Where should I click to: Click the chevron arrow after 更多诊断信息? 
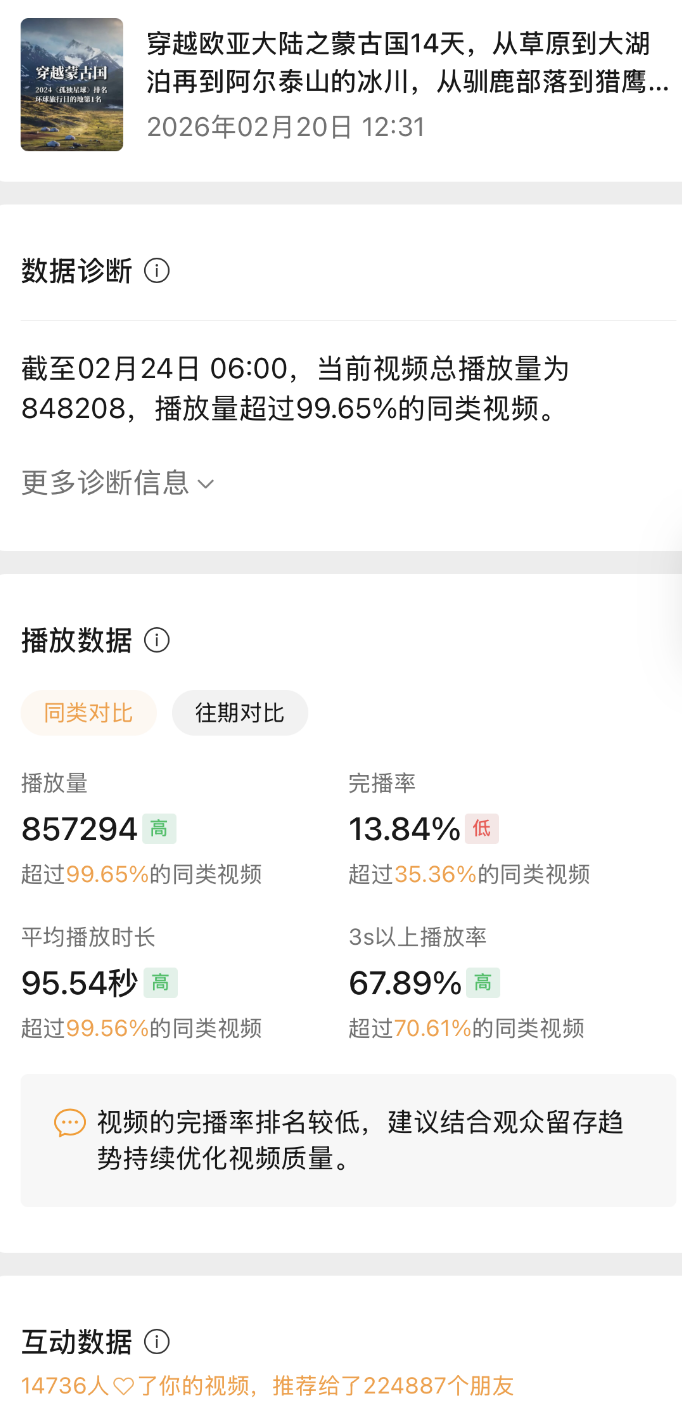(x=207, y=484)
